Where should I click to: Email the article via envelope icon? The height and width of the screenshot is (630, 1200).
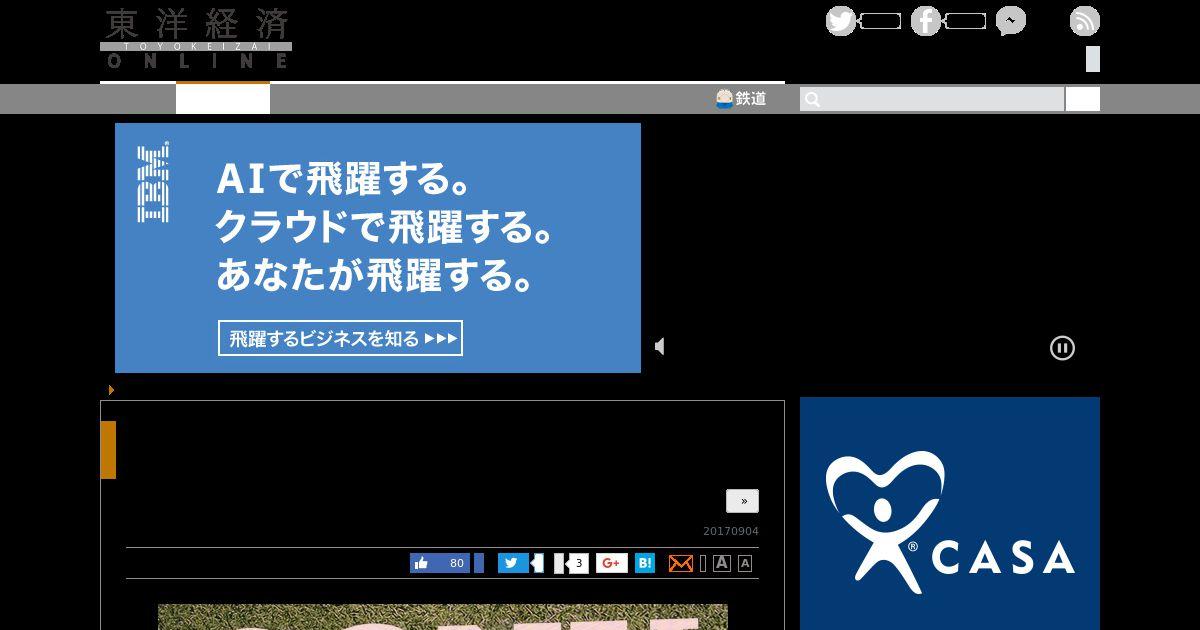(x=681, y=563)
